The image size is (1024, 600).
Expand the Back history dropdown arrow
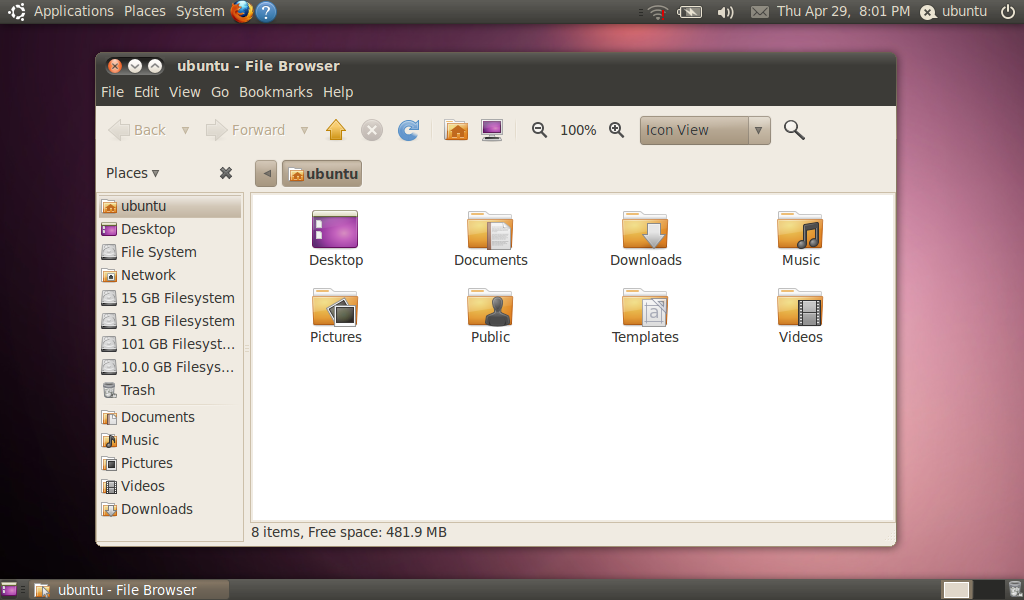pos(185,130)
